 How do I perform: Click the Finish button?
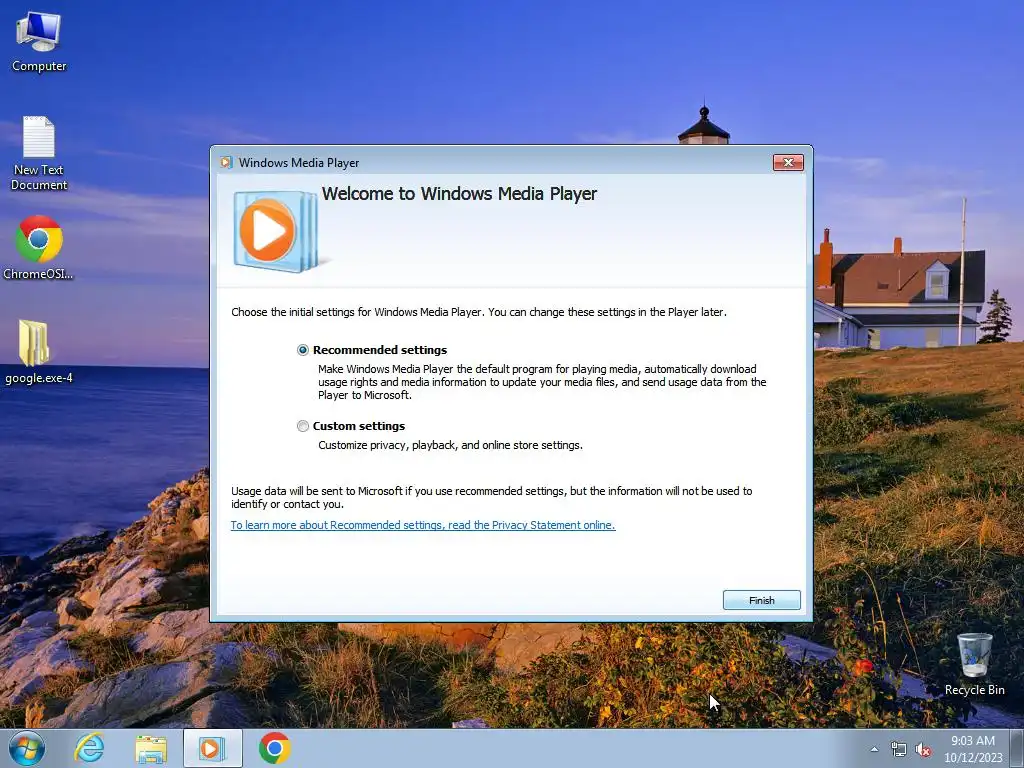(761, 600)
